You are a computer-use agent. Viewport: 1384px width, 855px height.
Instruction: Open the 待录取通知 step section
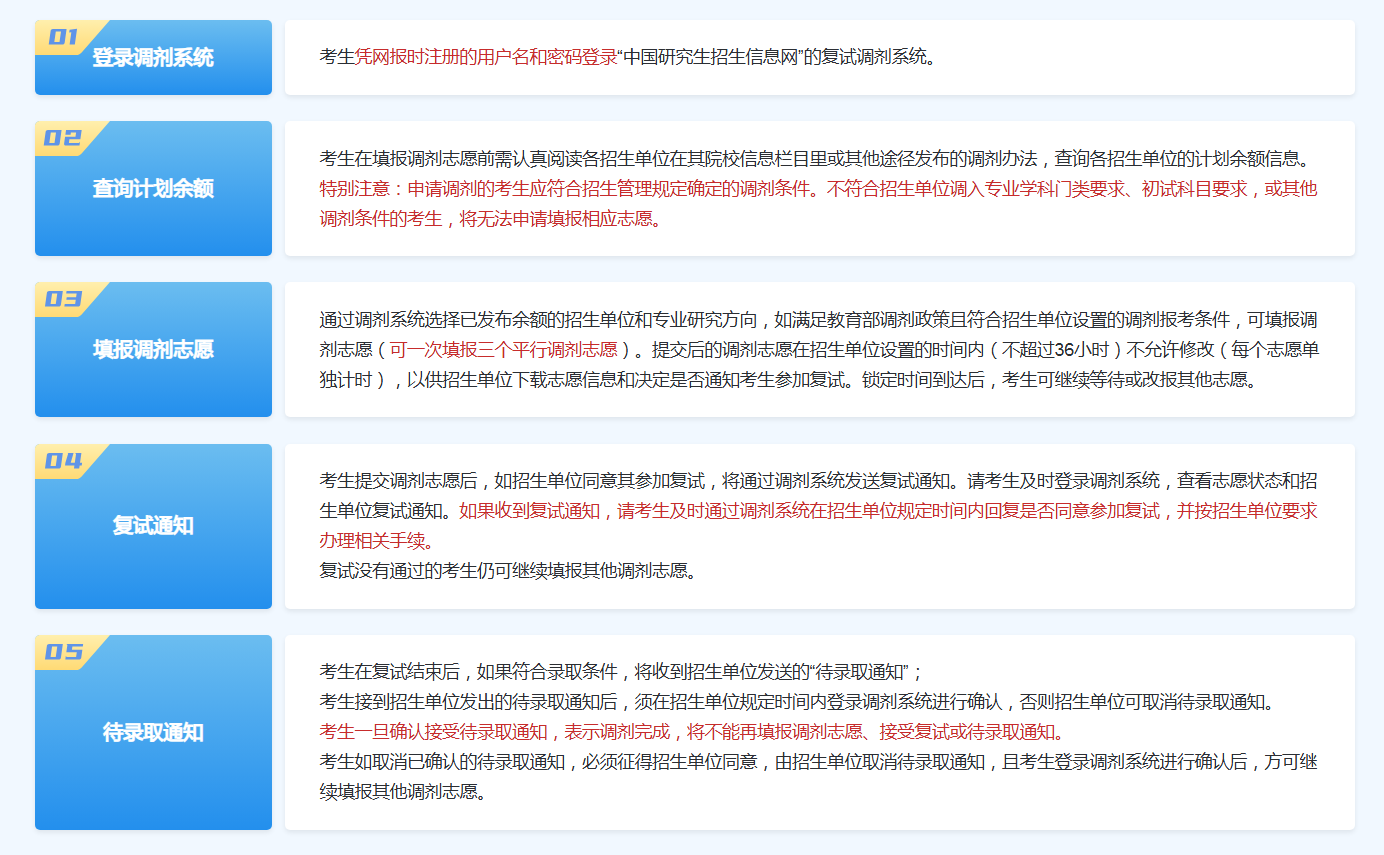click(153, 731)
